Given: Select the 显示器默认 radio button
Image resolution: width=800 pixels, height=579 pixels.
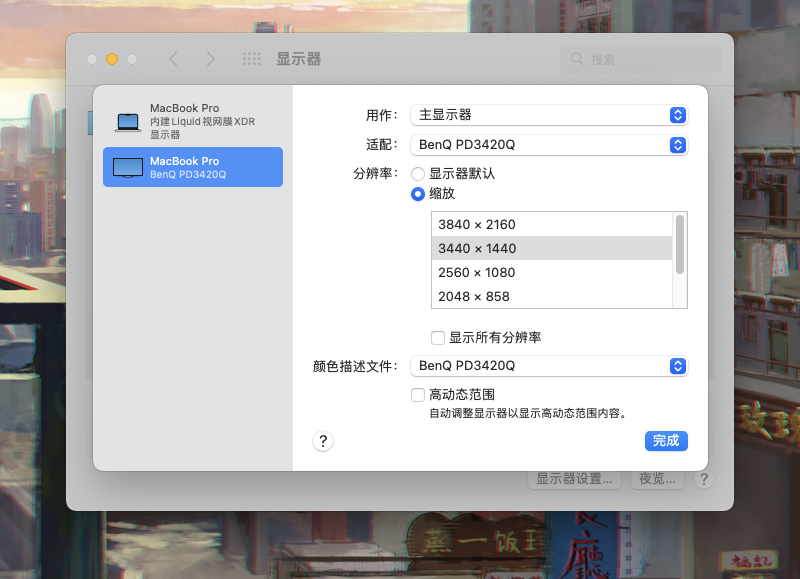Looking at the screenshot, I should click(x=418, y=174).
